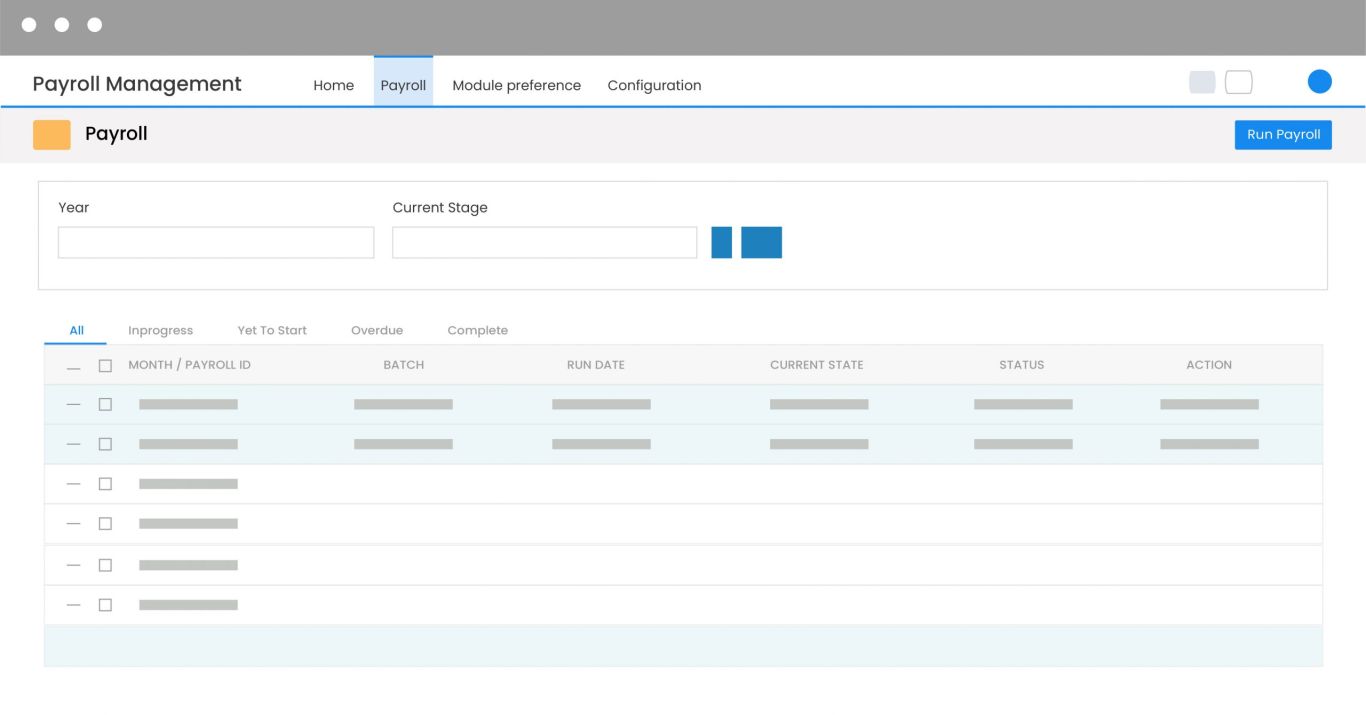Toggle the select-all checkbox in the table header
1366x715 pixels.
coord(106,365)
